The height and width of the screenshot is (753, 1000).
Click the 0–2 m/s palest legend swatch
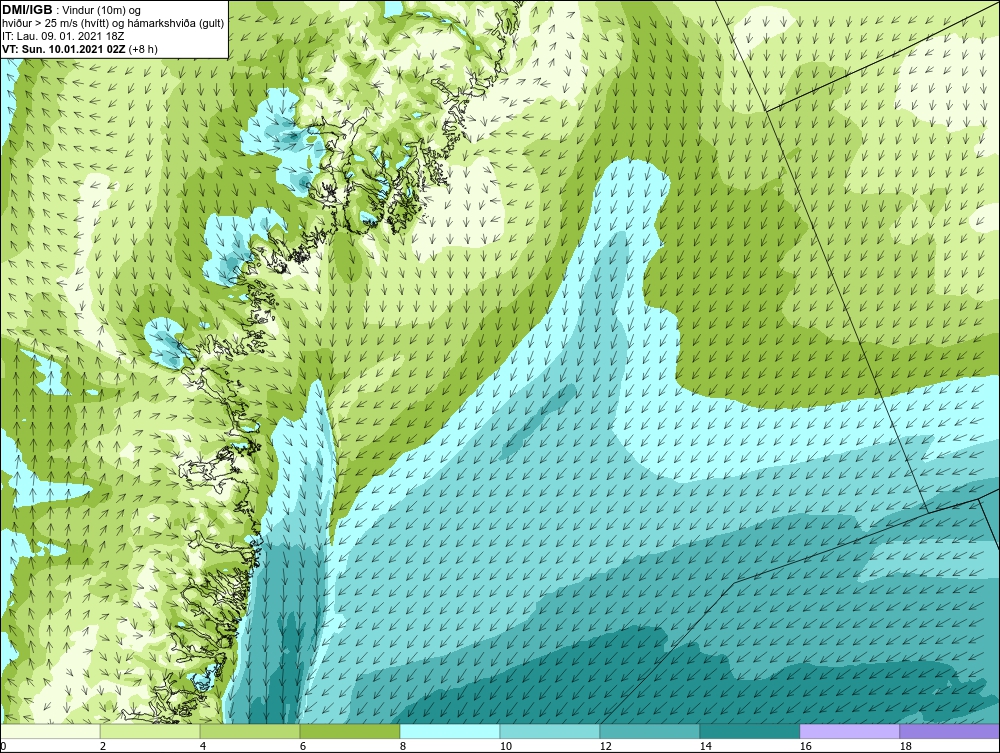coord(50,731)
